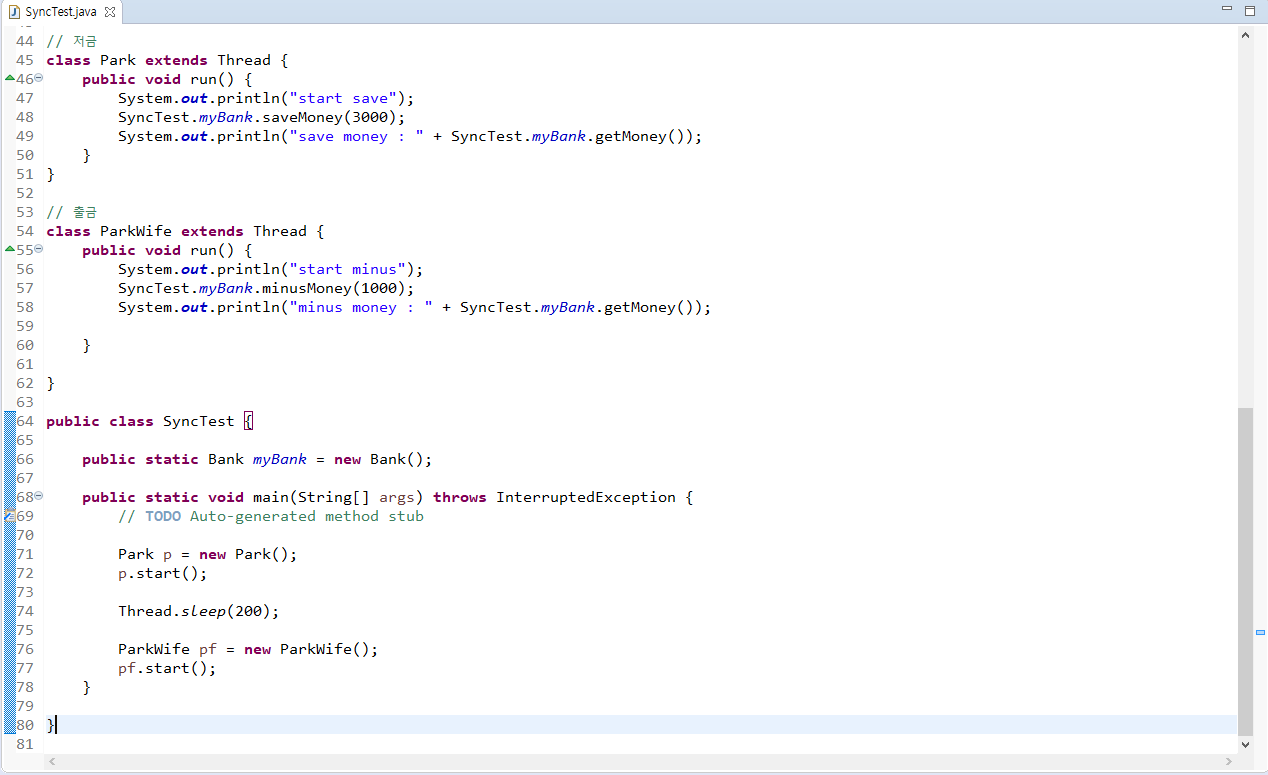Click the override marker on line 55
The image size is (1268, 775).
pos(9,249)
